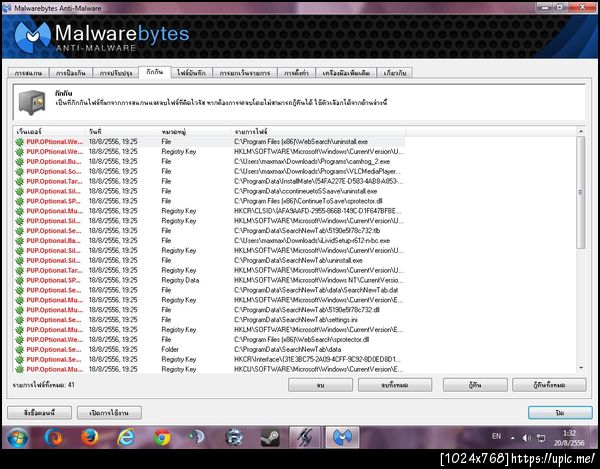Click the bug icon of InstallMate row
This screenshot has width=600, height=469.
(19, 182)
